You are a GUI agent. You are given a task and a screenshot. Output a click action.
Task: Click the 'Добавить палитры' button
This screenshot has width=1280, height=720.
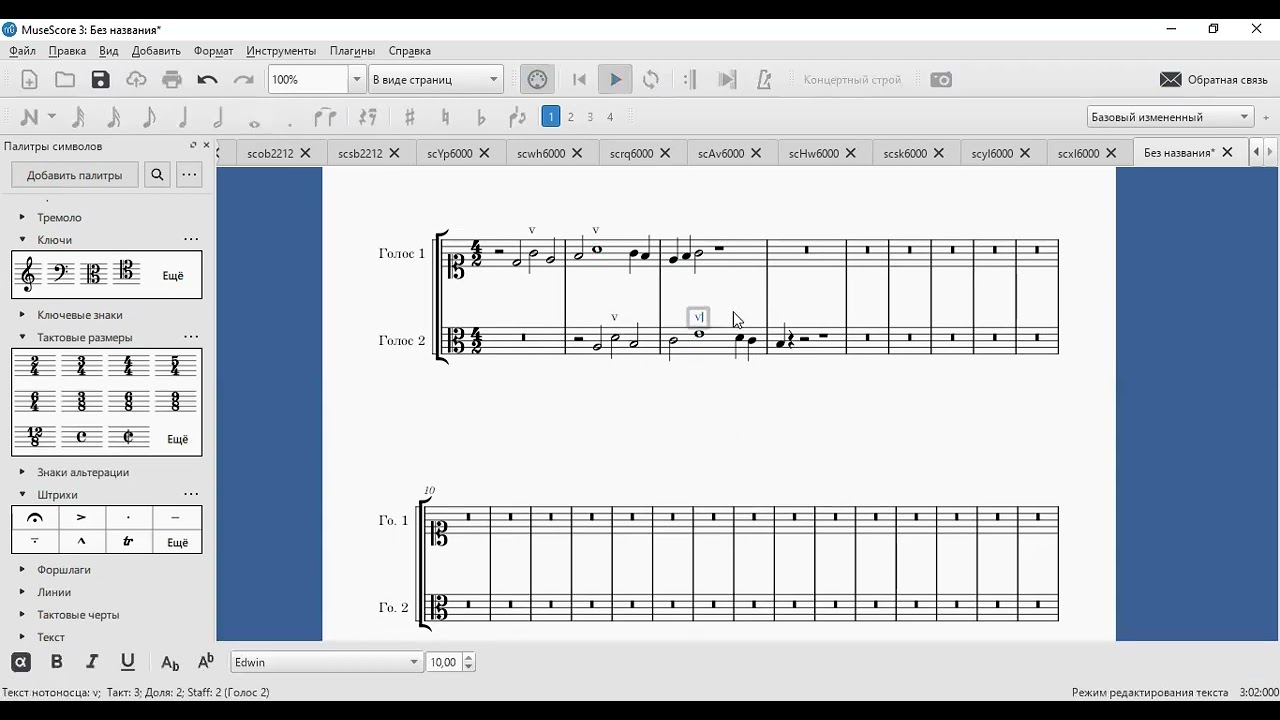point(75,175)
